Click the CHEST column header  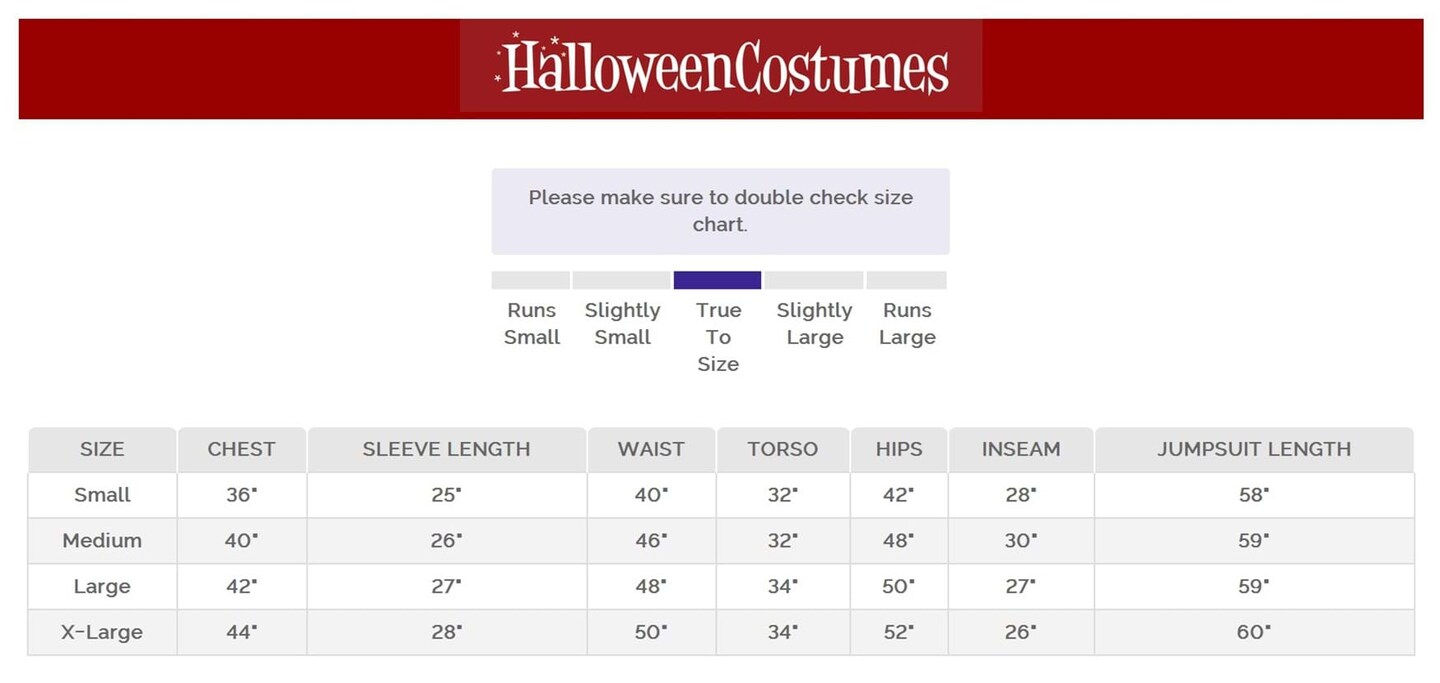tap(241, 450)
